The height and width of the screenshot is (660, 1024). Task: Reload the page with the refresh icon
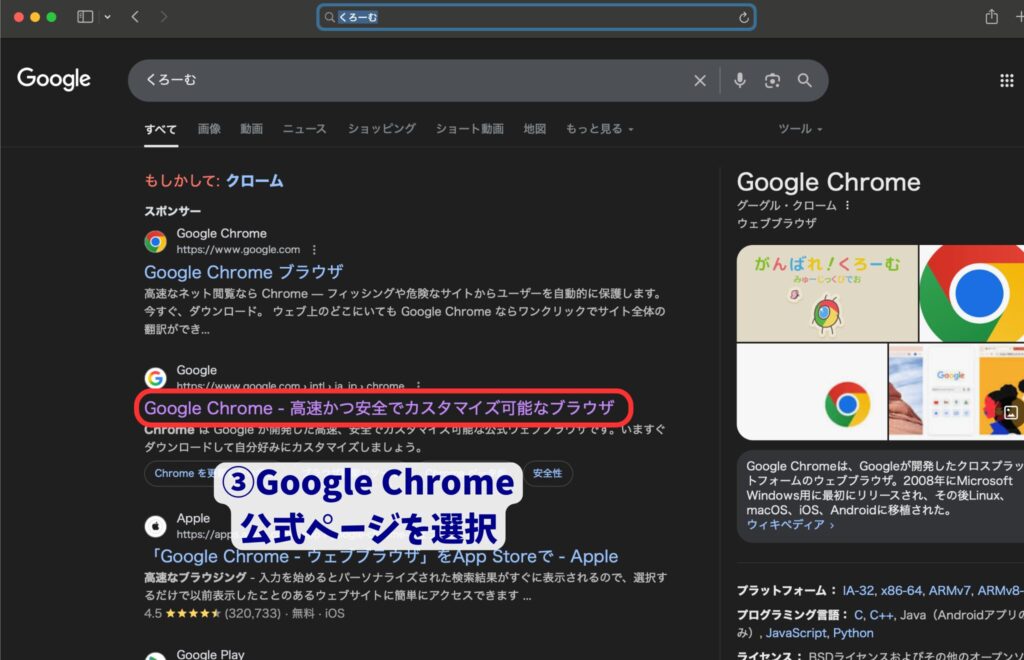click(x=743, y=18)
